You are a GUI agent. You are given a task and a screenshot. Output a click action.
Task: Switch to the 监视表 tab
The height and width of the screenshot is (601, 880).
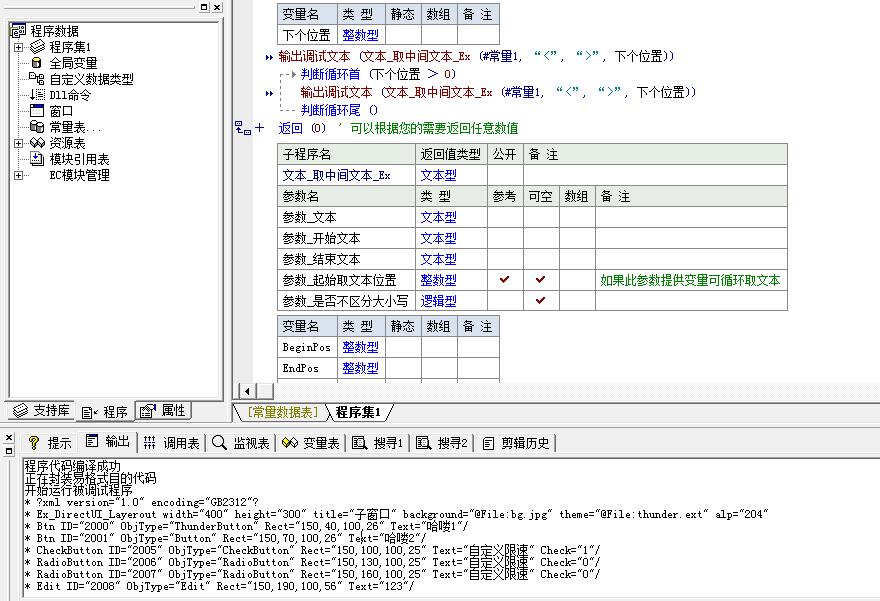242,443
